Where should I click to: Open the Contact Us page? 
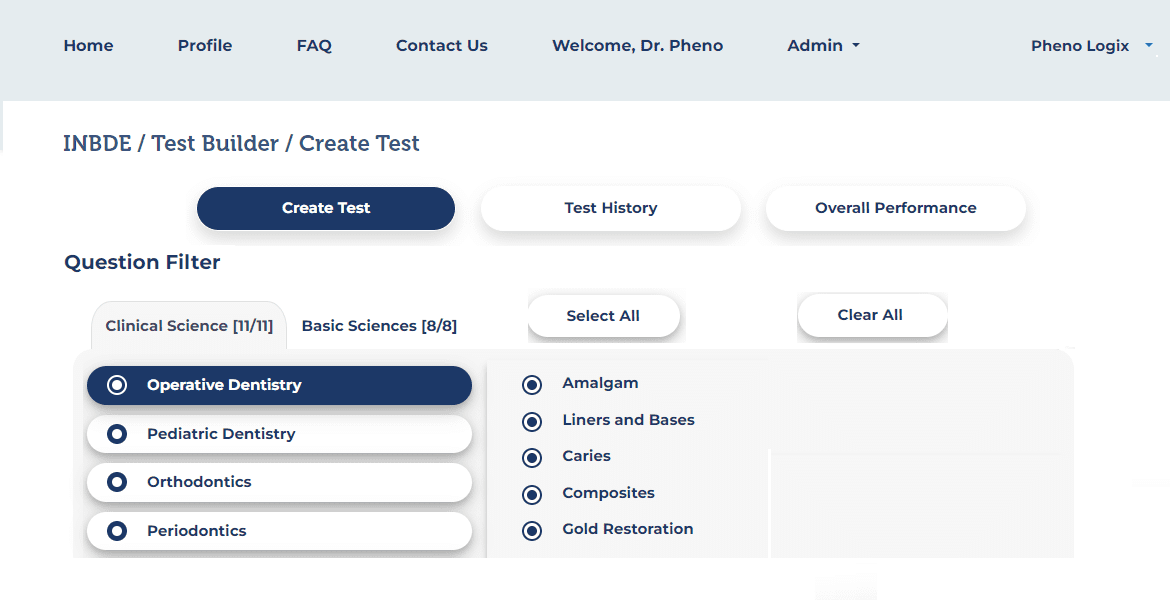pyautogui.click(x=441, y=45)
